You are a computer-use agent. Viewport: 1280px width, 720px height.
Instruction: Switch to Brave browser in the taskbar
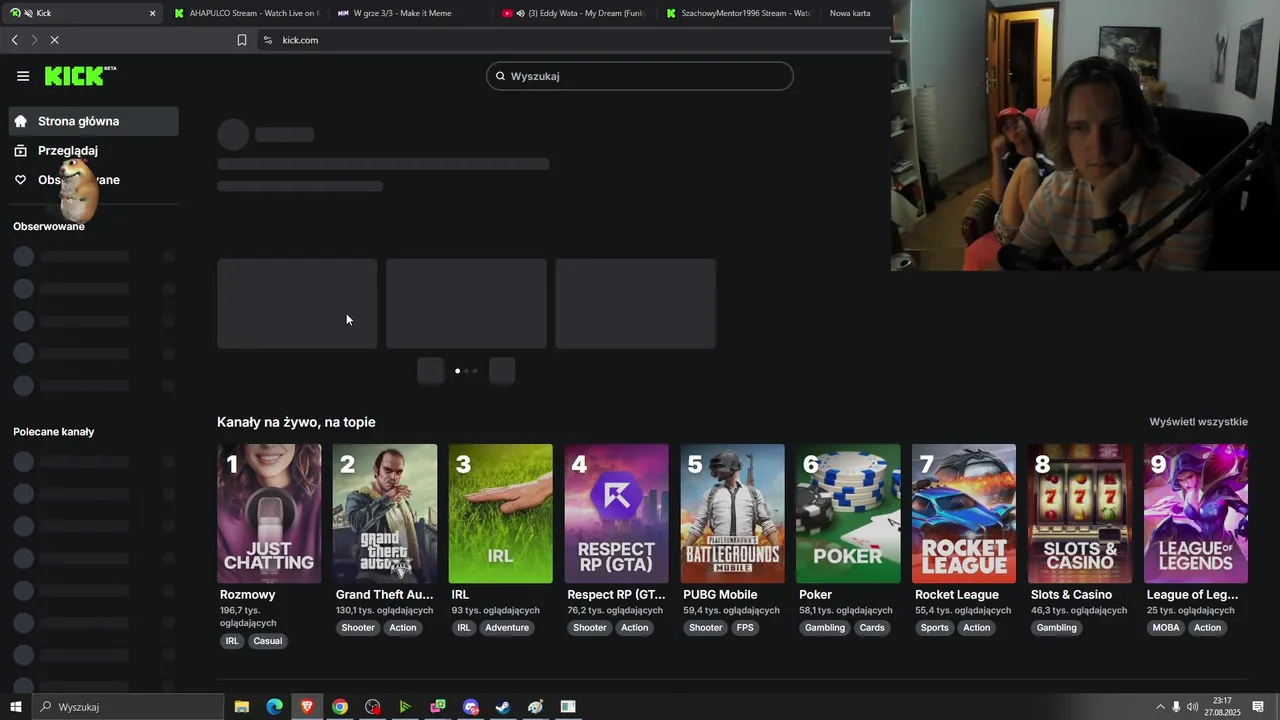(307, 707)
